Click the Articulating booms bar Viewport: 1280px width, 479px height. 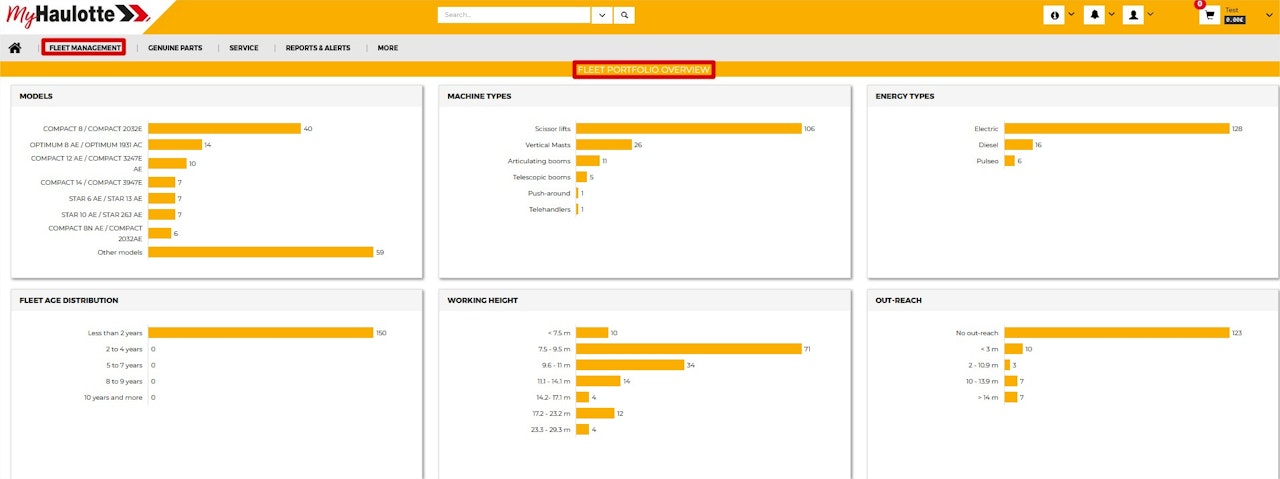588,161
